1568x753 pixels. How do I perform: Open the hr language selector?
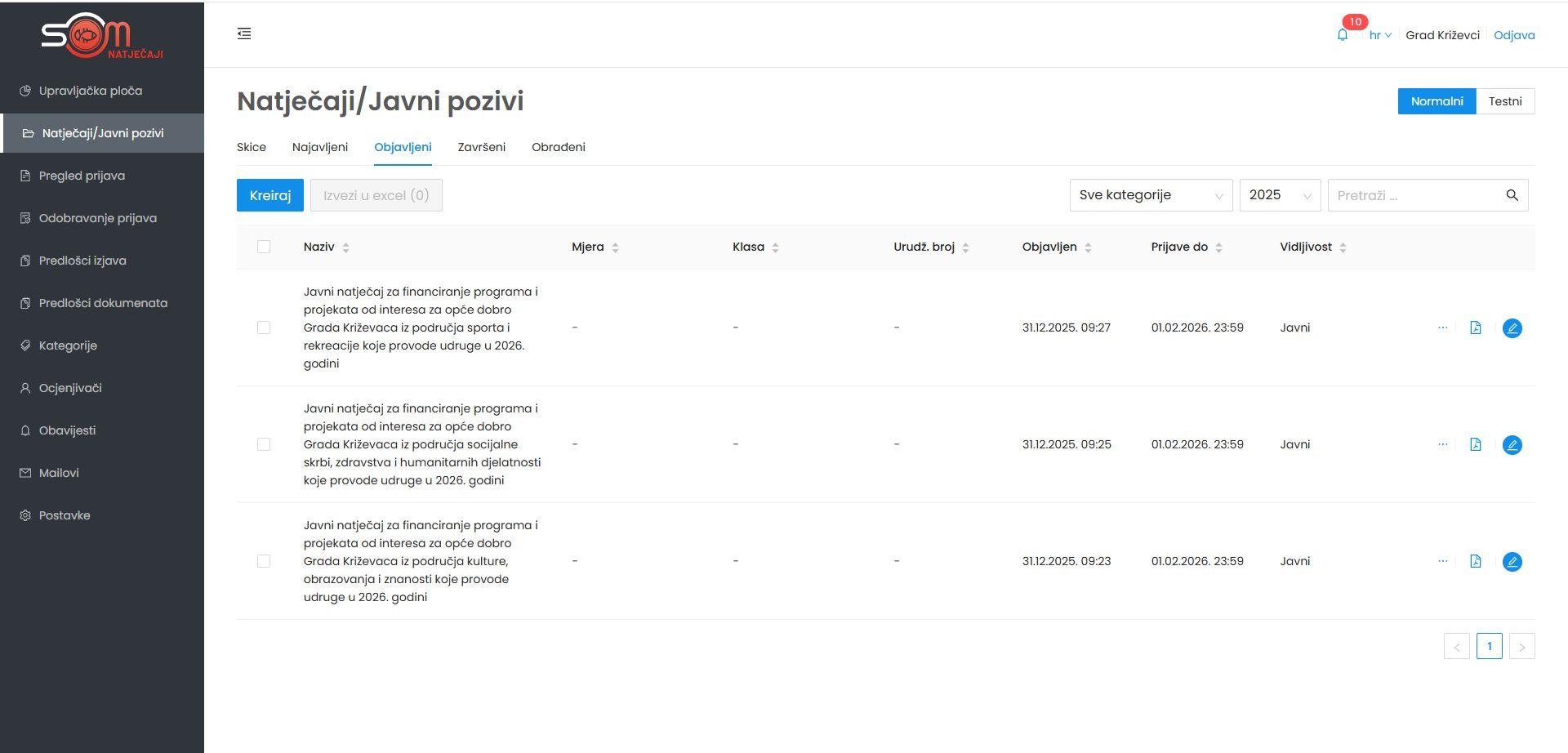click(1379, 35)
